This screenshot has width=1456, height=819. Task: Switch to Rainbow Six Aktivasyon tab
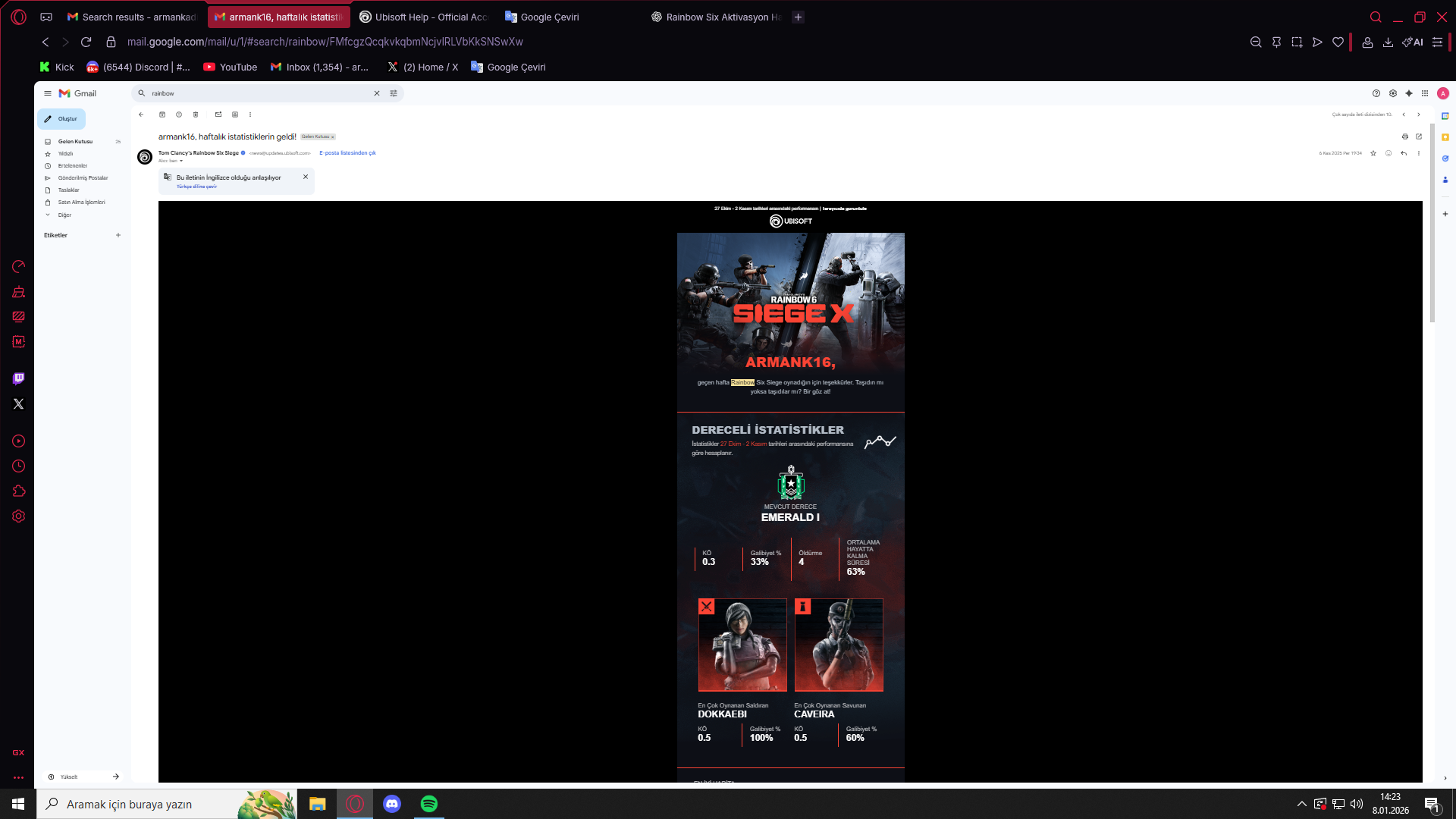pos(716,17)
